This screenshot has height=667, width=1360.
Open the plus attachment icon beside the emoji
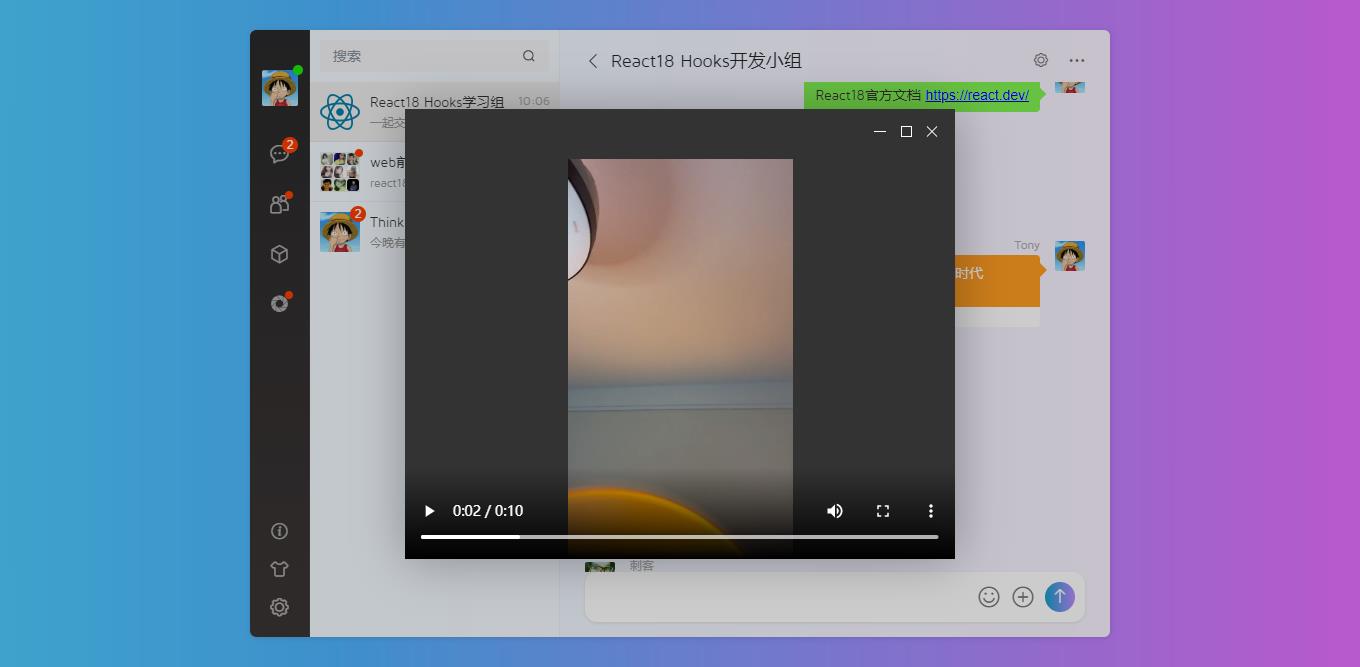[x=1023, y=596]
